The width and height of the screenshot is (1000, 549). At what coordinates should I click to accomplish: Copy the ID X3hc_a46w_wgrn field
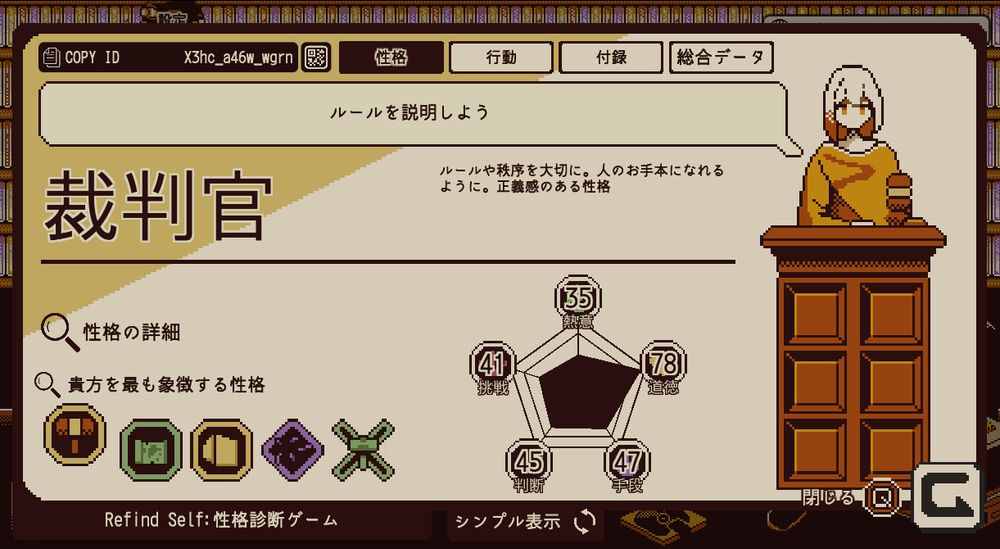tap(168, 57)
